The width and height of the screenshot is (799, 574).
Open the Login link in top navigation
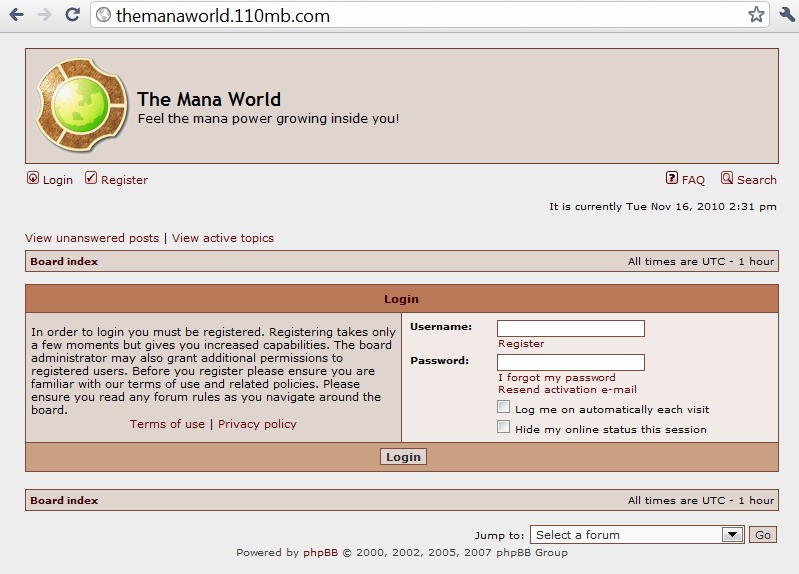point(58,180)
